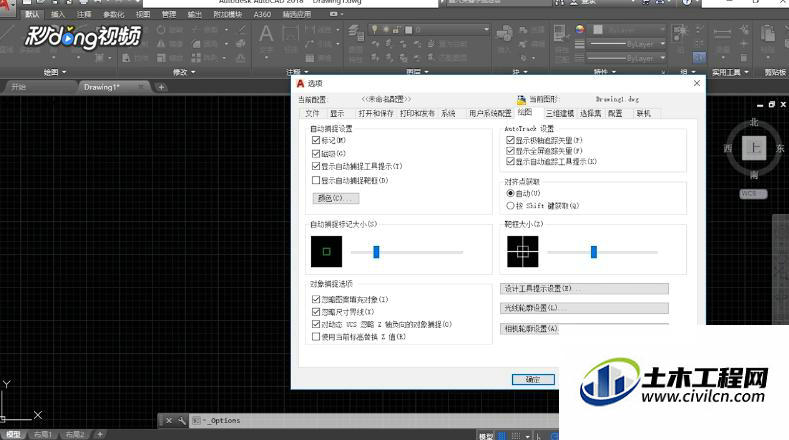This screenshot has height=440, width=789.
Task: Click the ribbon minimize toggle icon after 精选应用
Action: (334, 14)
